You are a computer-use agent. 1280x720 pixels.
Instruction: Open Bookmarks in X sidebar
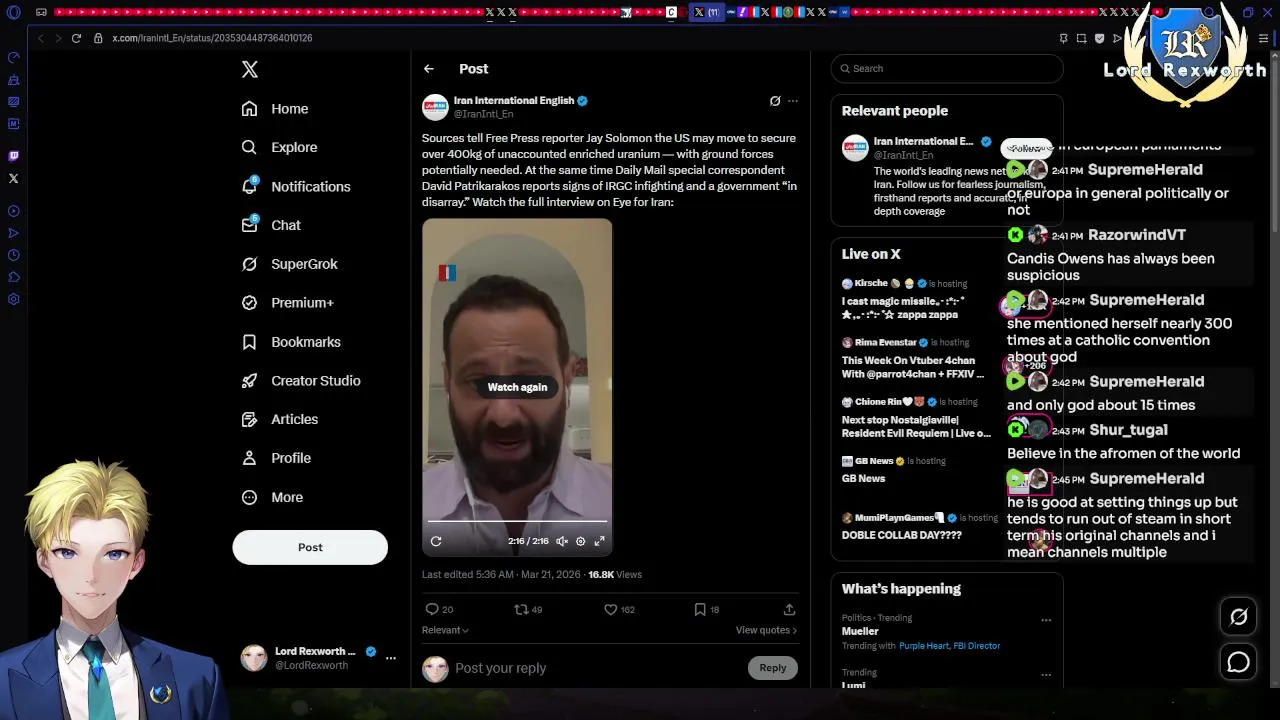[291, 342]
